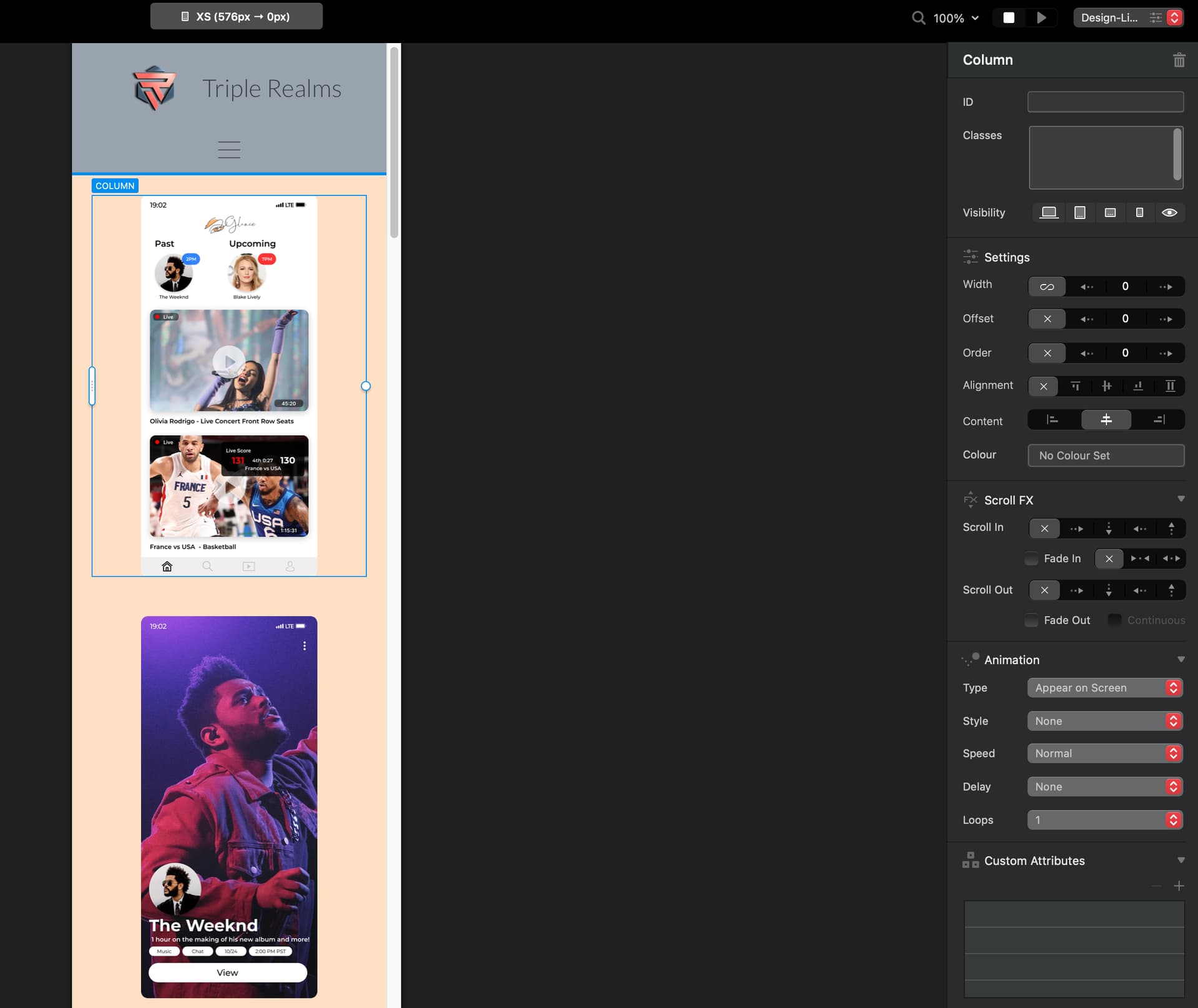Open the zoom magnifier icon

pyautogui.click(x=918, y=17)
